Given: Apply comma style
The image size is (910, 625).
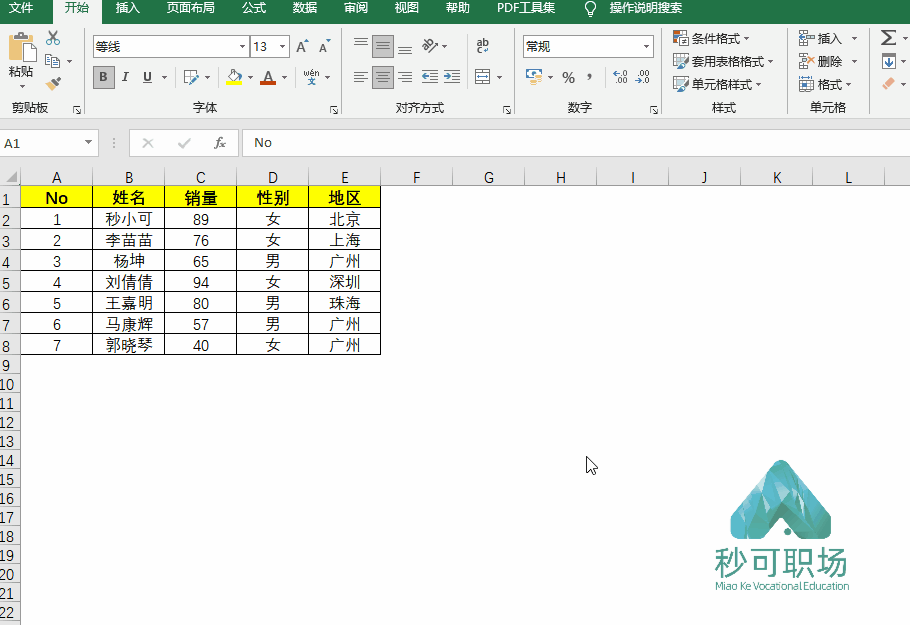Looking at the screenshot, I should coord(590,77).
